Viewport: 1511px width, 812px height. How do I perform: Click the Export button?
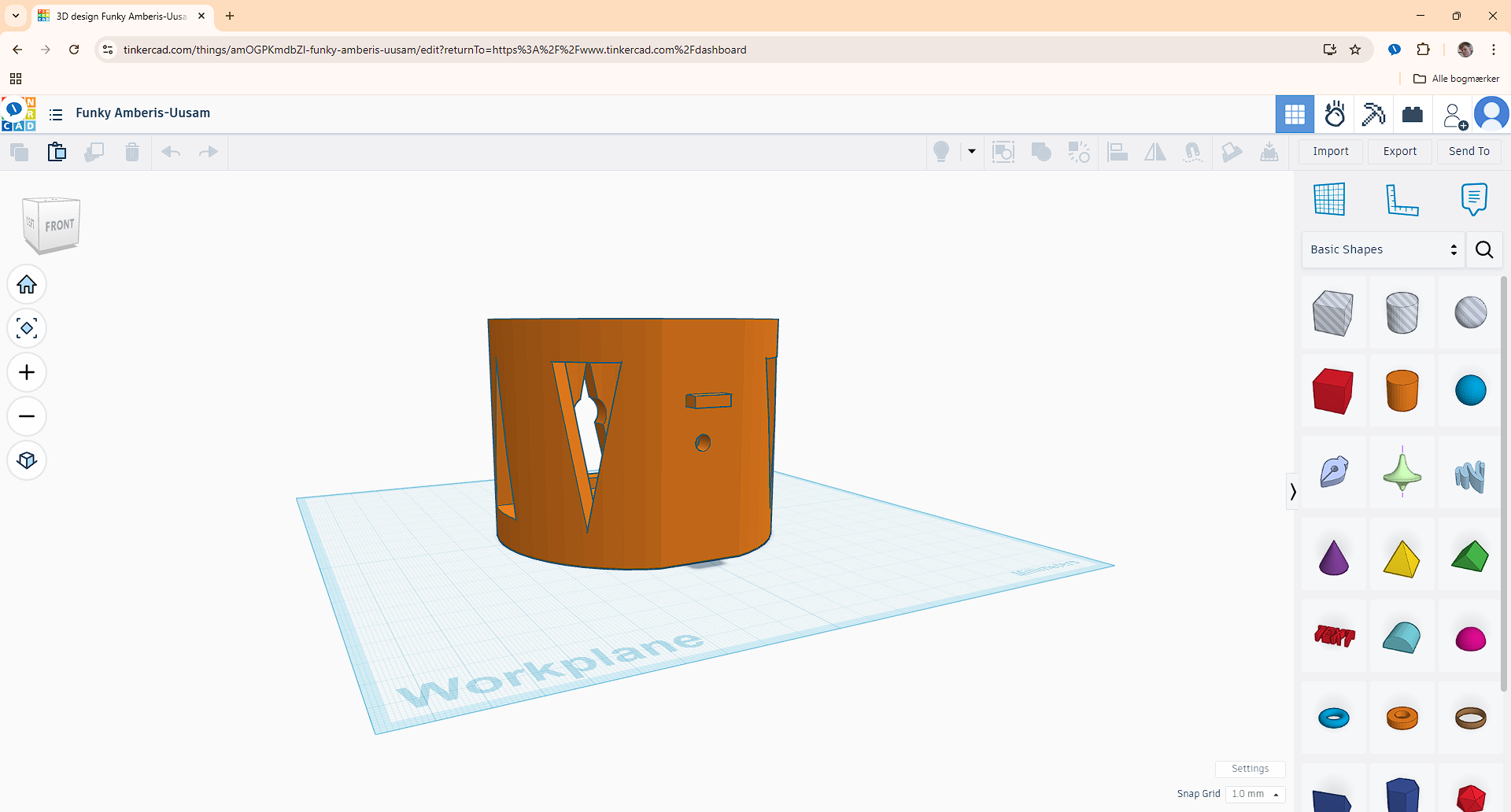click(1400, 152)
